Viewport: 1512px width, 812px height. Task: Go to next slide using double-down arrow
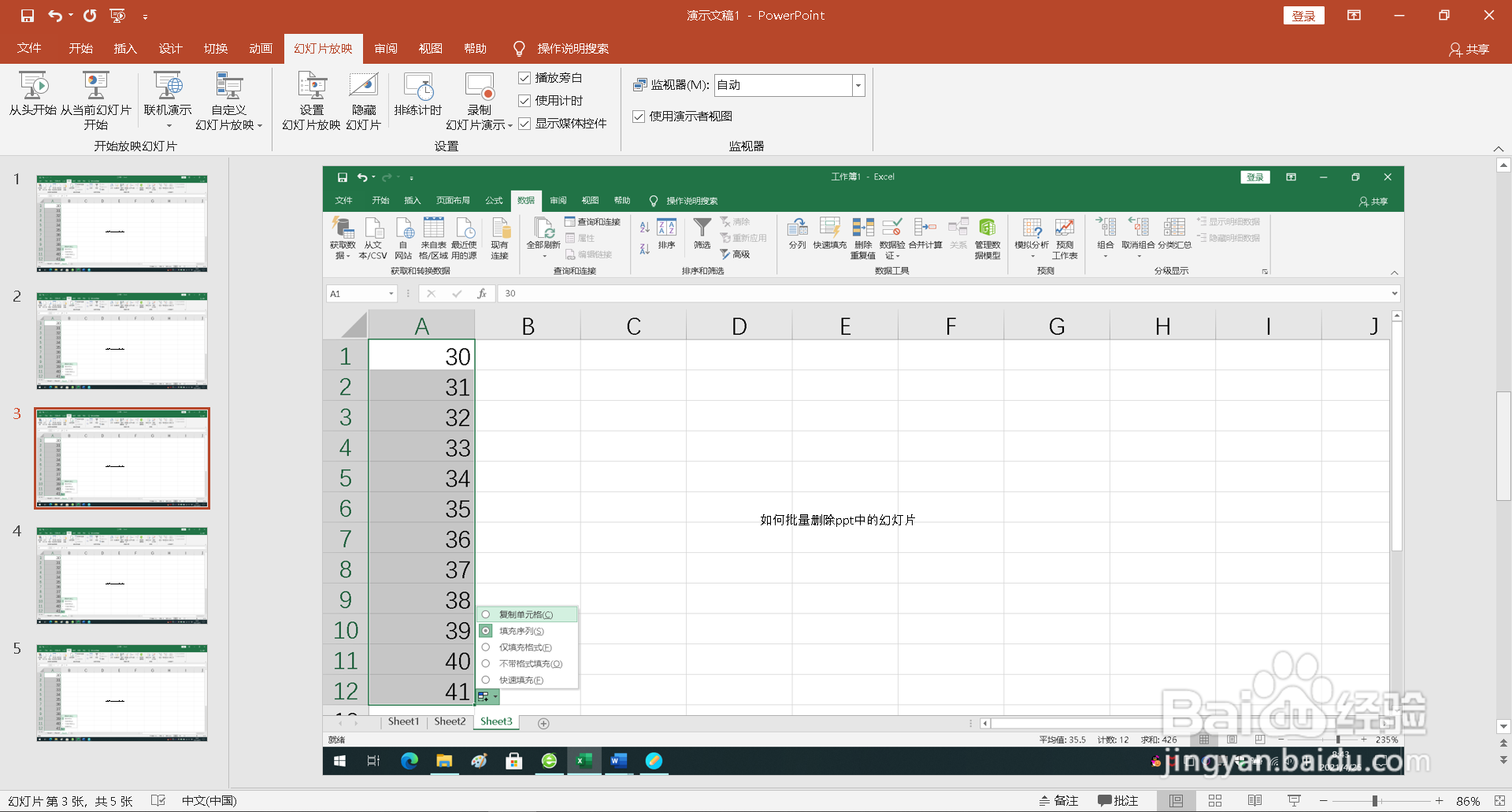pyautogui.click(x=1503, y=760)
